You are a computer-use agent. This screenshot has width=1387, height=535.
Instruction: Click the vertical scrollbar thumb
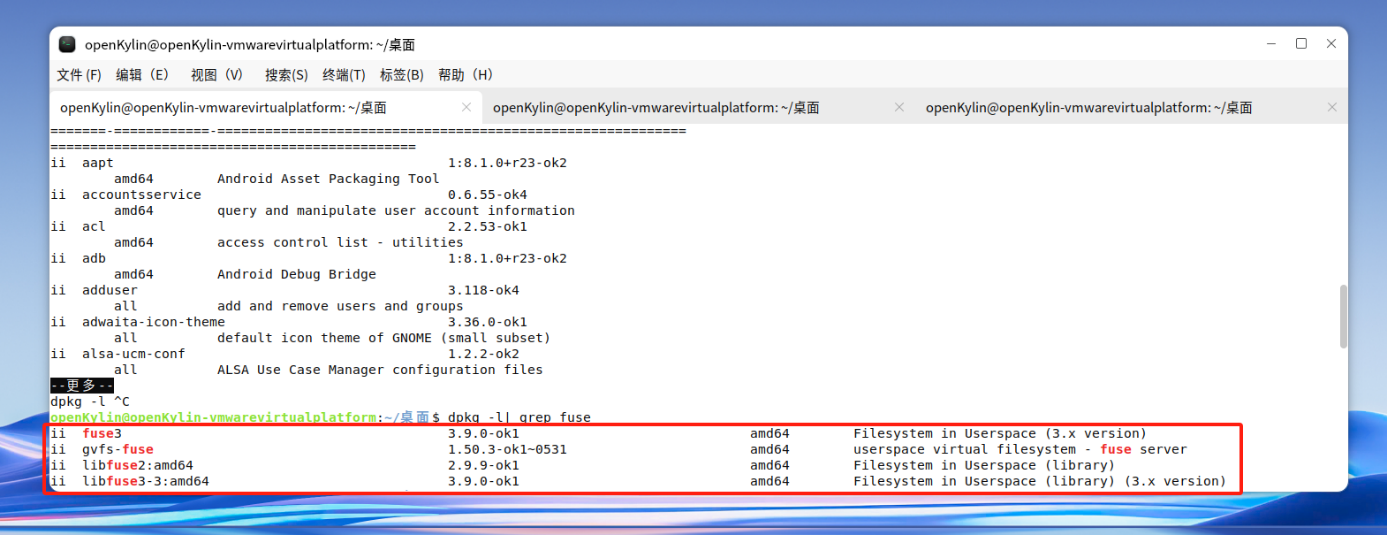pyautogui.click(x=1342, y=316)
